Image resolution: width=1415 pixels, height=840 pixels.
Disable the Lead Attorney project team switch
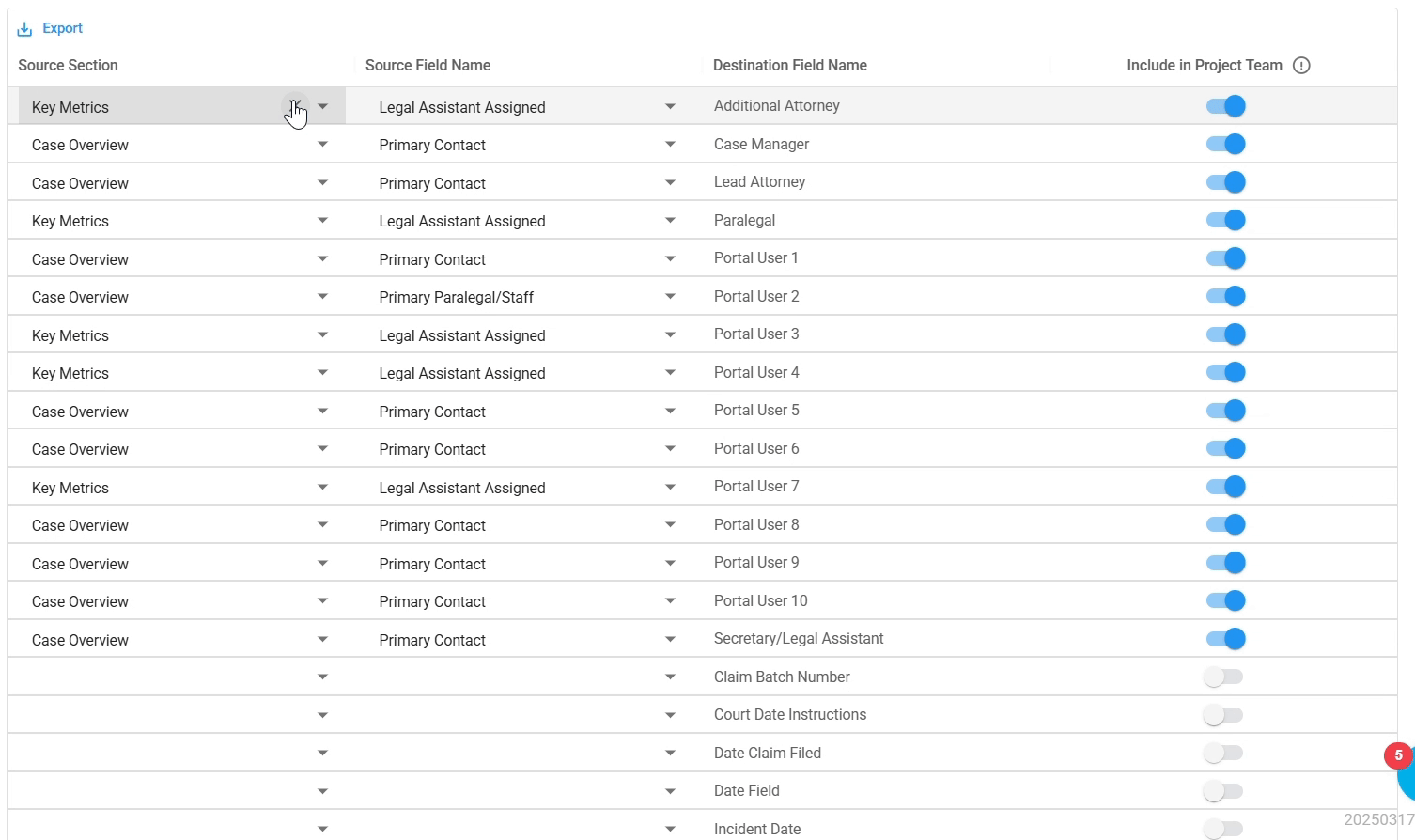1226,182
